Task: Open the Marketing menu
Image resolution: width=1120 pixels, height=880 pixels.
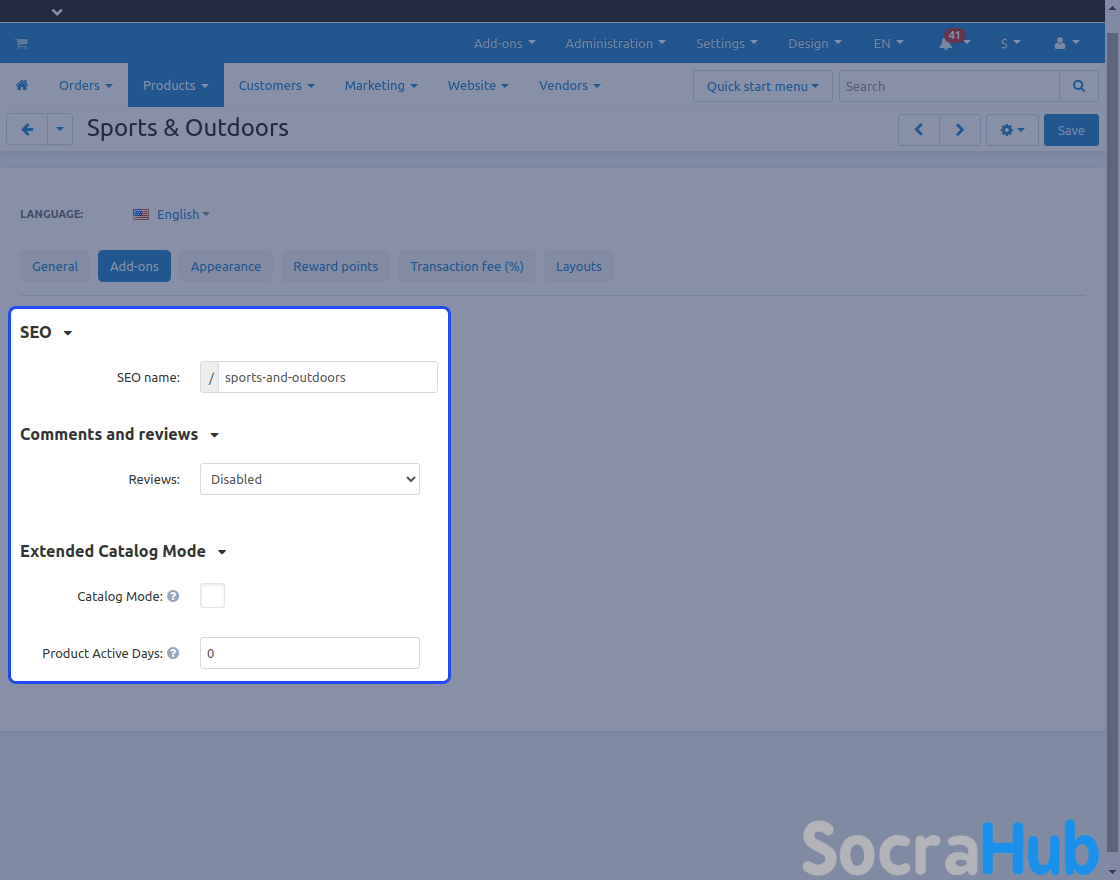Action: [x=380, y=86]
